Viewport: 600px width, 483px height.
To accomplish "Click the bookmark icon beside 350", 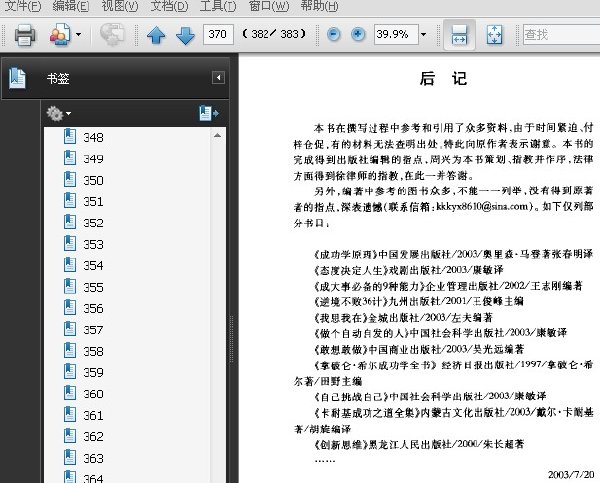I will click(x=70, y=179).
